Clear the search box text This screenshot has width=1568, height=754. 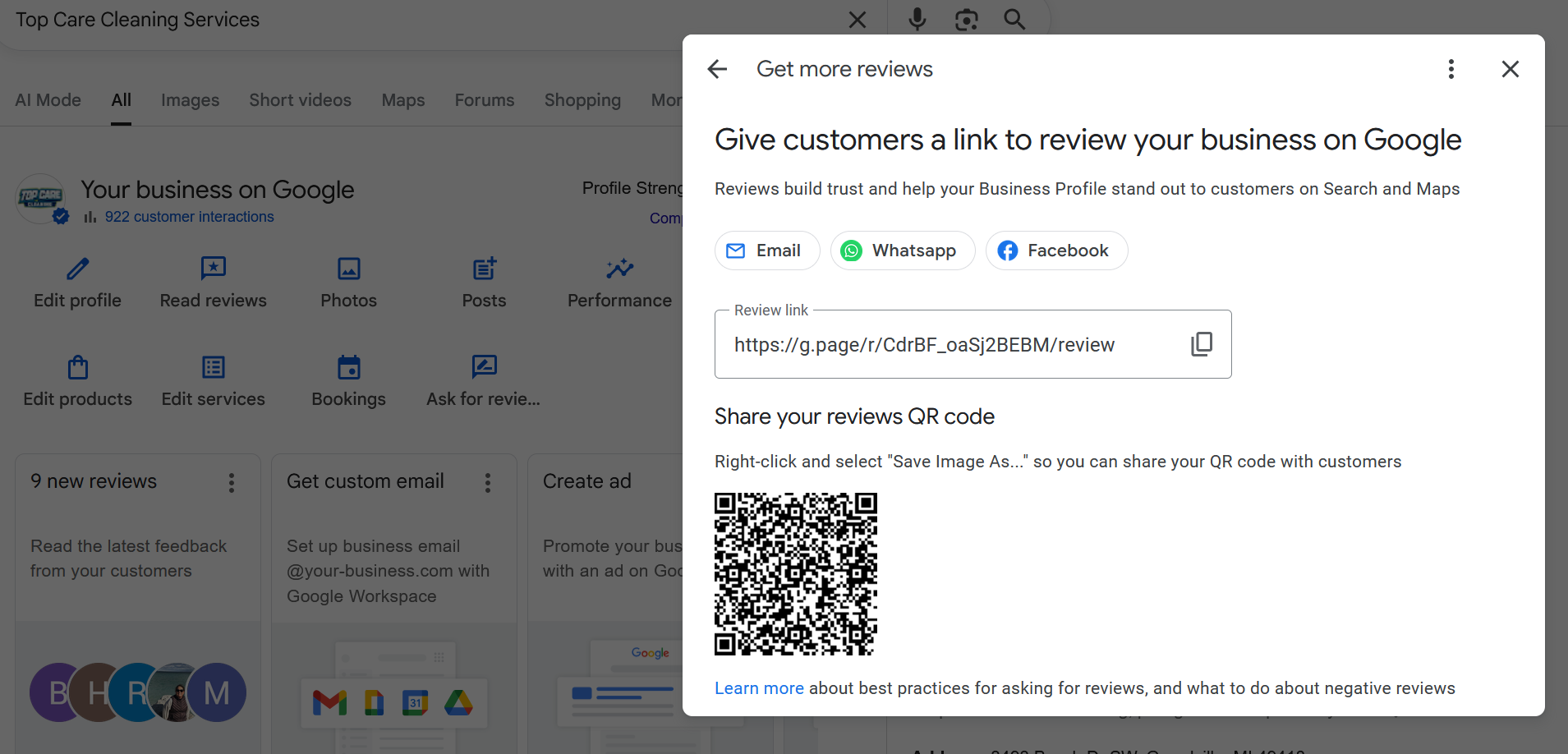tap(858, 20)
